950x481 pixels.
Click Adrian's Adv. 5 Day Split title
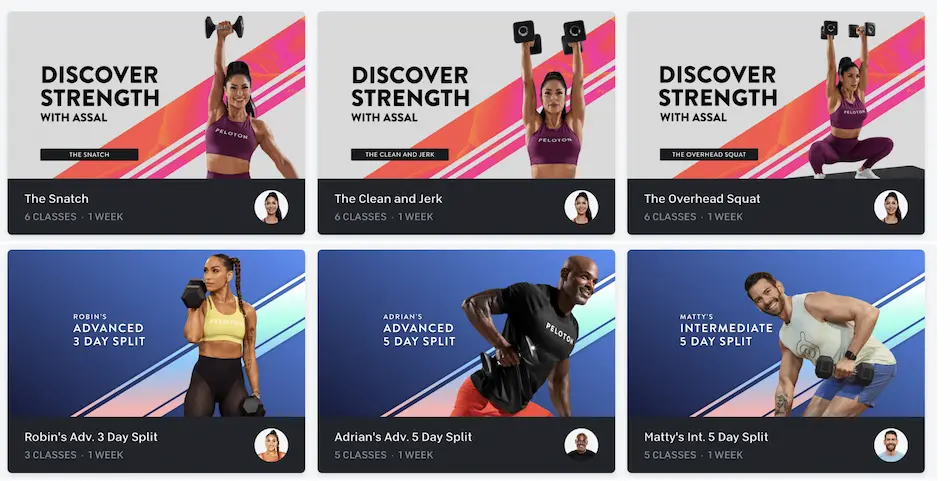click(x=403, y=437)
